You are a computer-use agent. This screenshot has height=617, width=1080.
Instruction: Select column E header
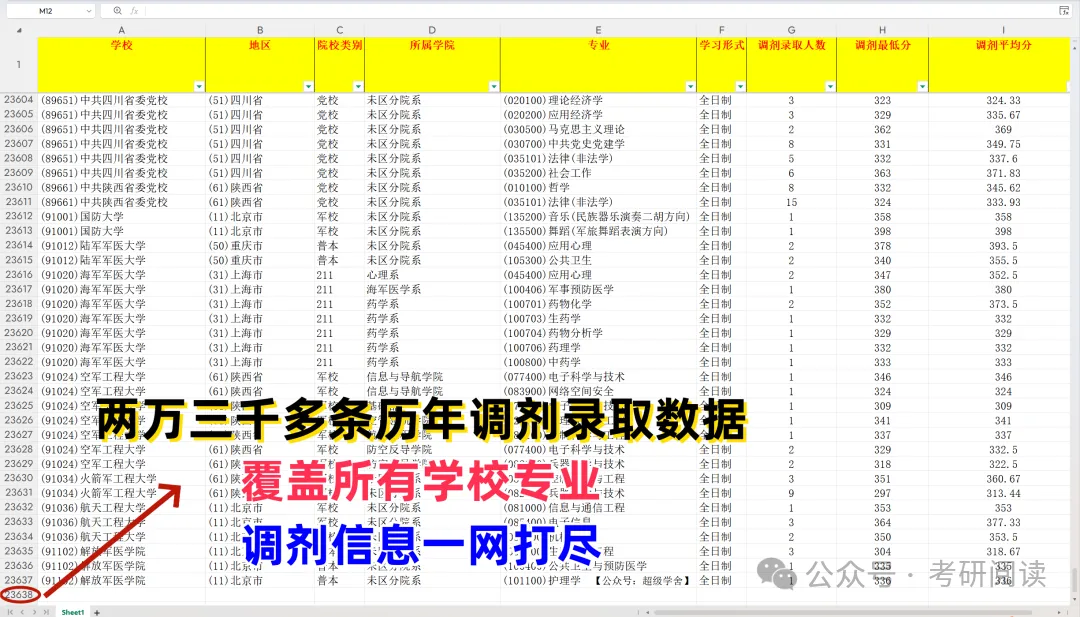point(599,30)
